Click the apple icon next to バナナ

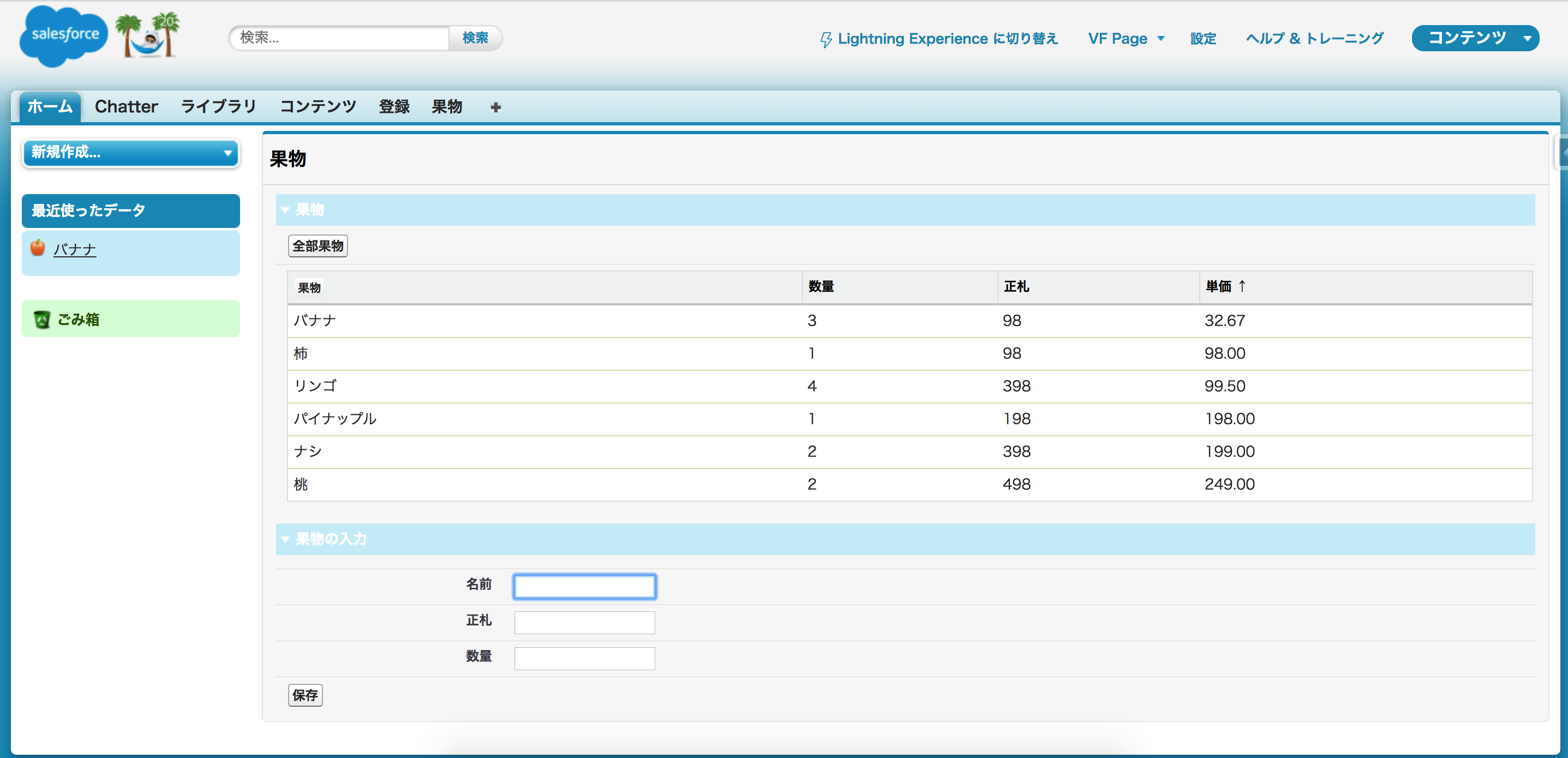coord(38,248)
